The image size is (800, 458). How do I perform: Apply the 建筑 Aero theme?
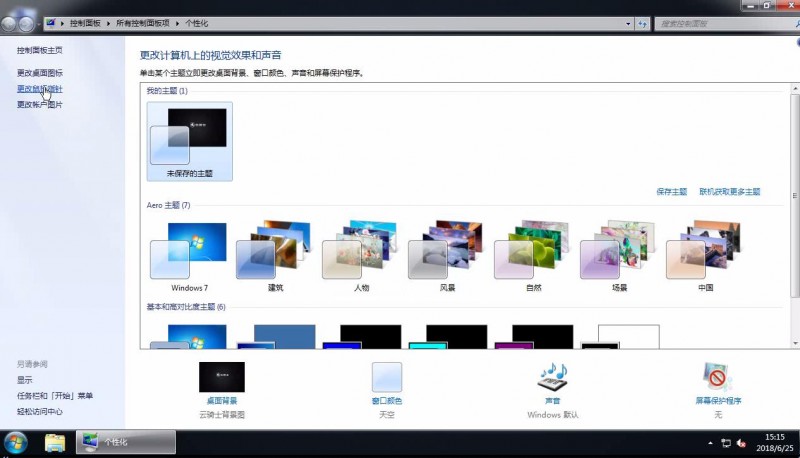[276, 257]
